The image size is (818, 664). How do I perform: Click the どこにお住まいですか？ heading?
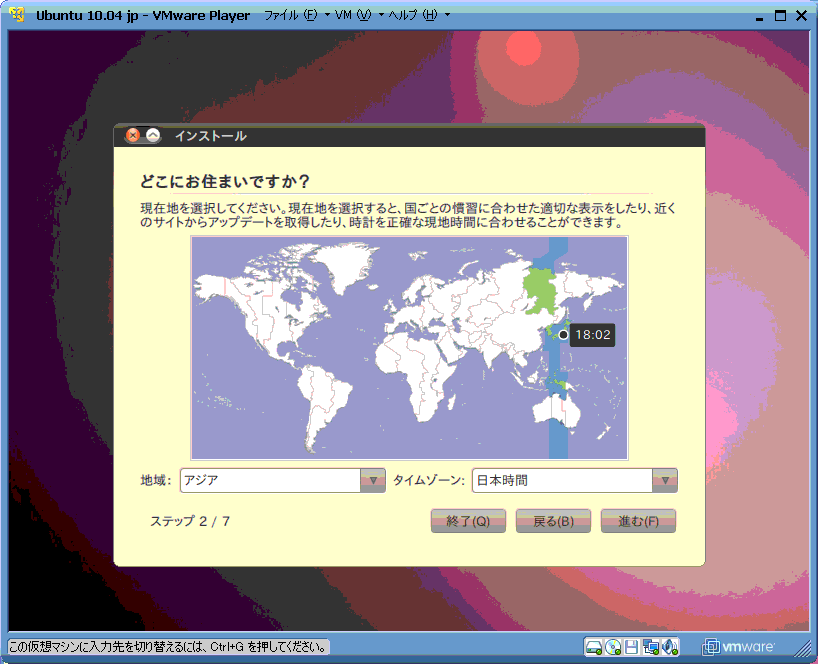[x=225, y=182]
